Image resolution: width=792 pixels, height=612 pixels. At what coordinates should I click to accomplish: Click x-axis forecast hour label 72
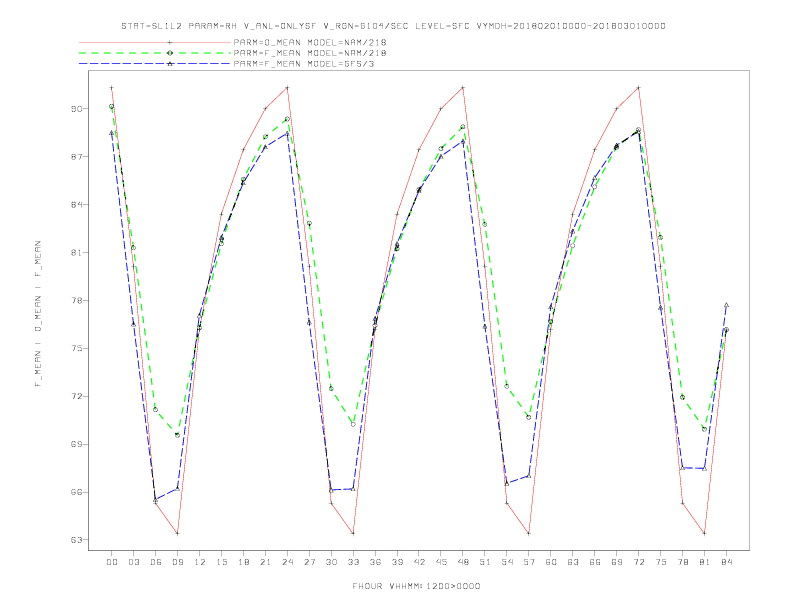tap(639, 562)
